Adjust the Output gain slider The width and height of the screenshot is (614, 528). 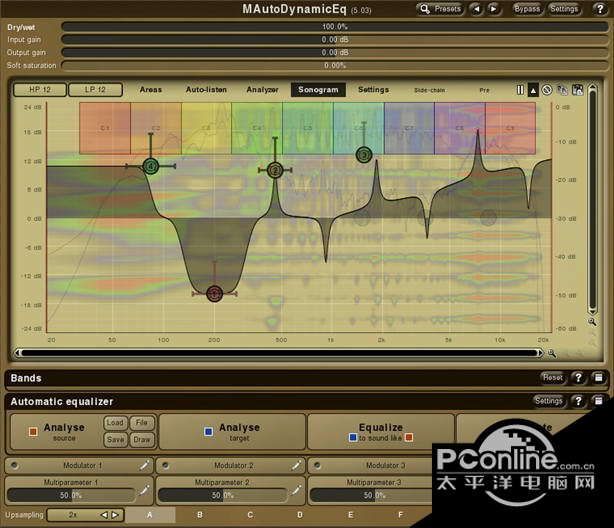335,52
